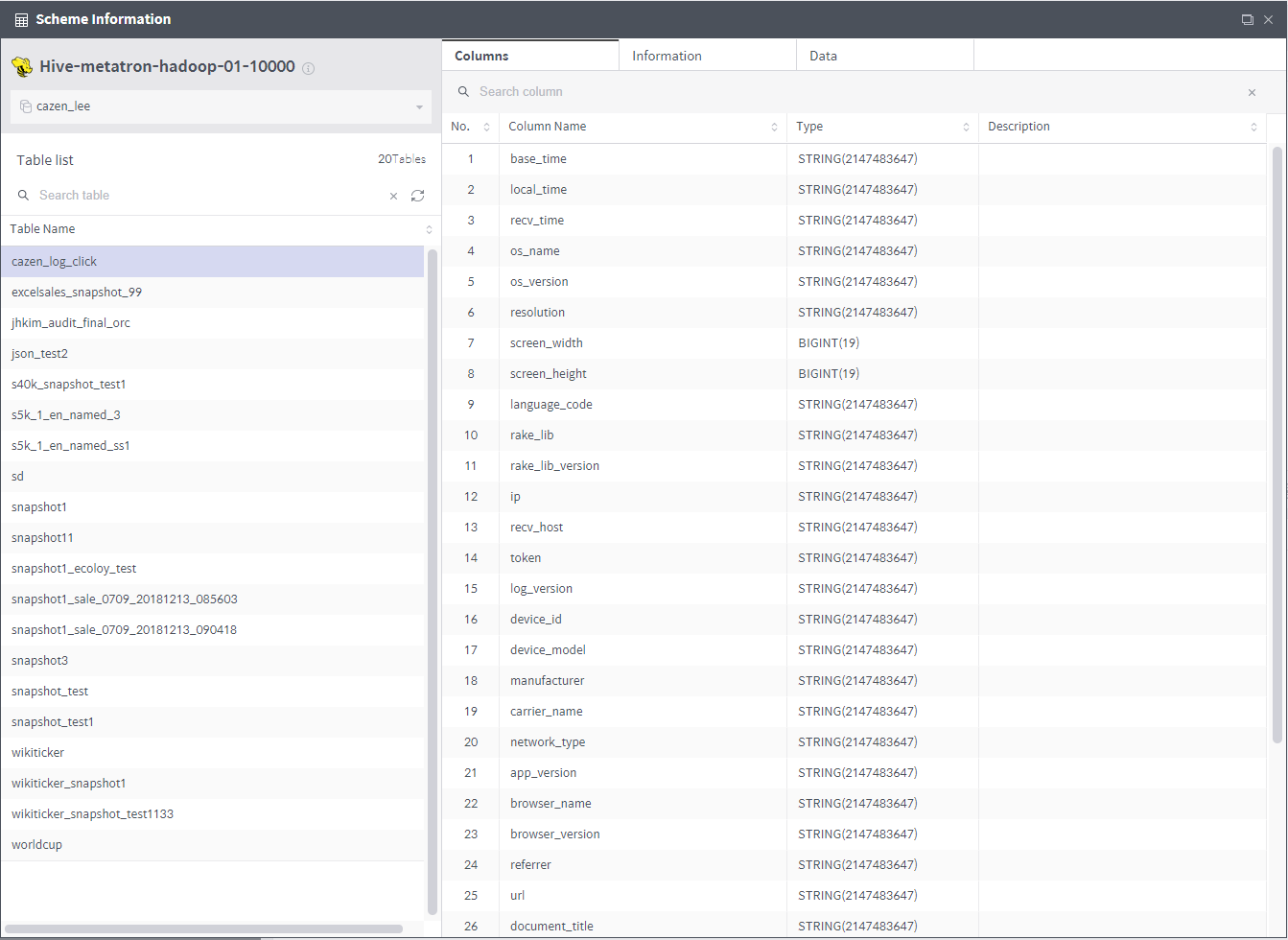Screen dimensions: 1288x940
Task: Switch to the Columns tab
Action: coord(530,56)
